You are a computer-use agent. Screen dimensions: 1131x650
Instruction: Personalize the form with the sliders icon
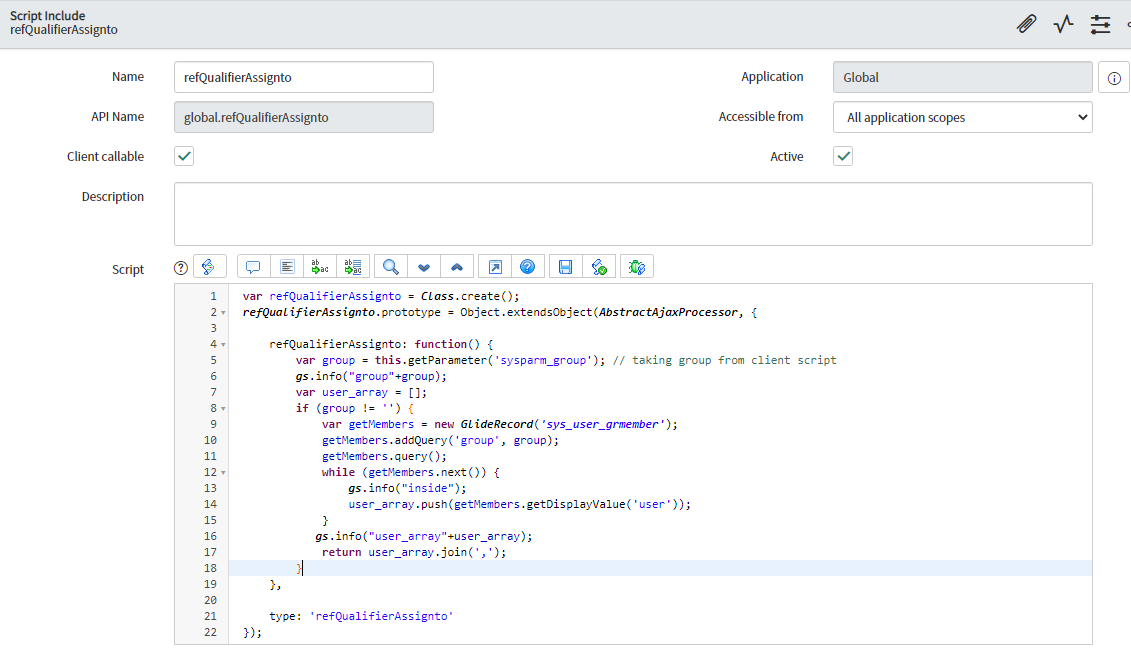(1100, 23)
